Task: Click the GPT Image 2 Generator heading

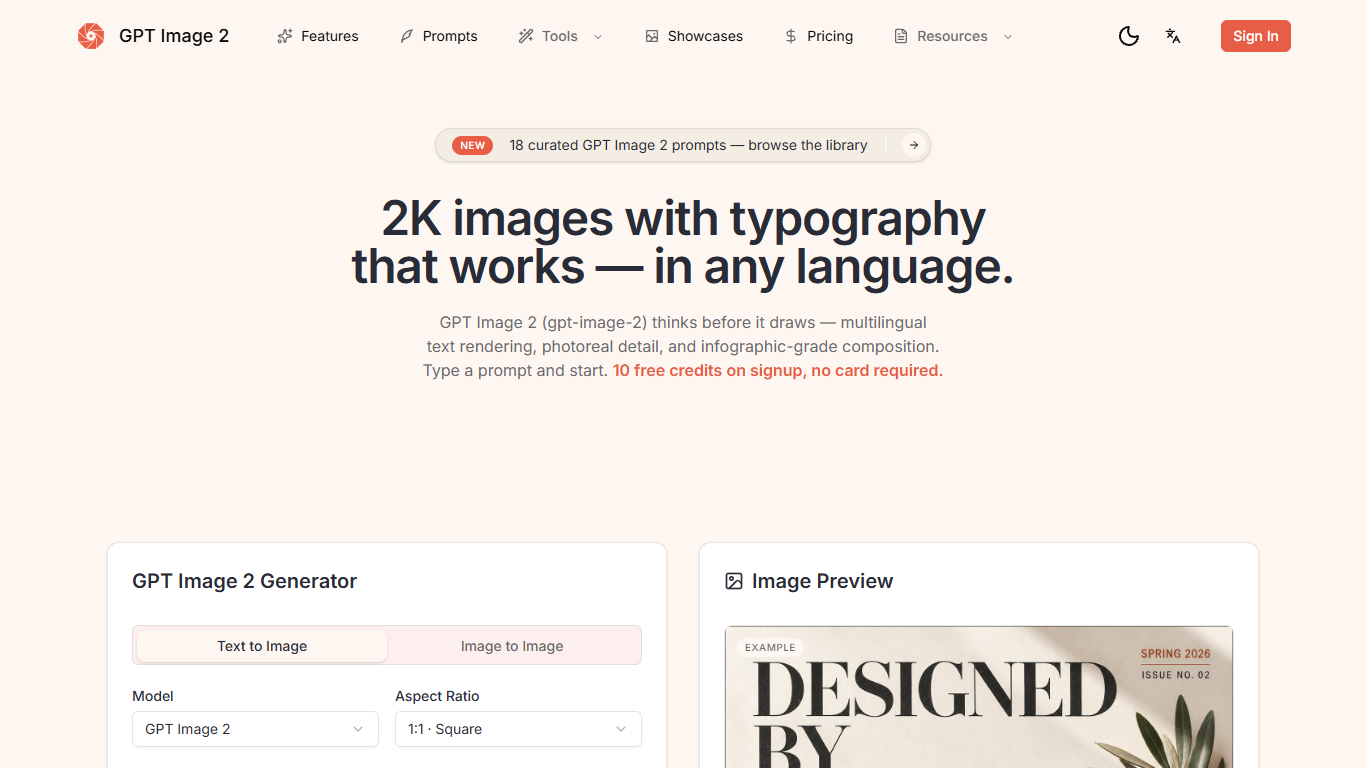Action: coord(245,581)
